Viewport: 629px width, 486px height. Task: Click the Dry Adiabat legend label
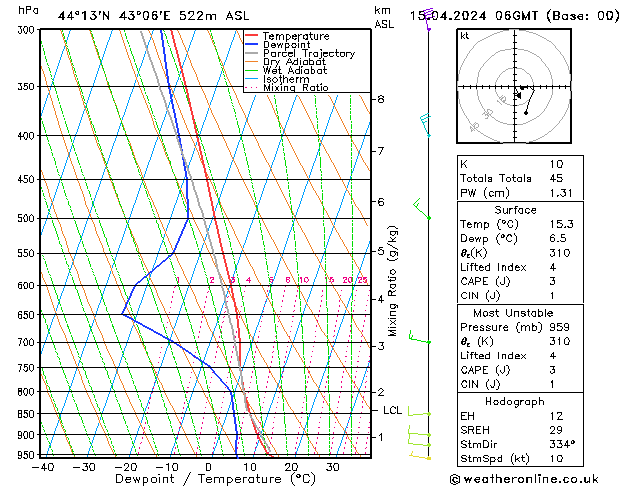[x=294, y=62]
